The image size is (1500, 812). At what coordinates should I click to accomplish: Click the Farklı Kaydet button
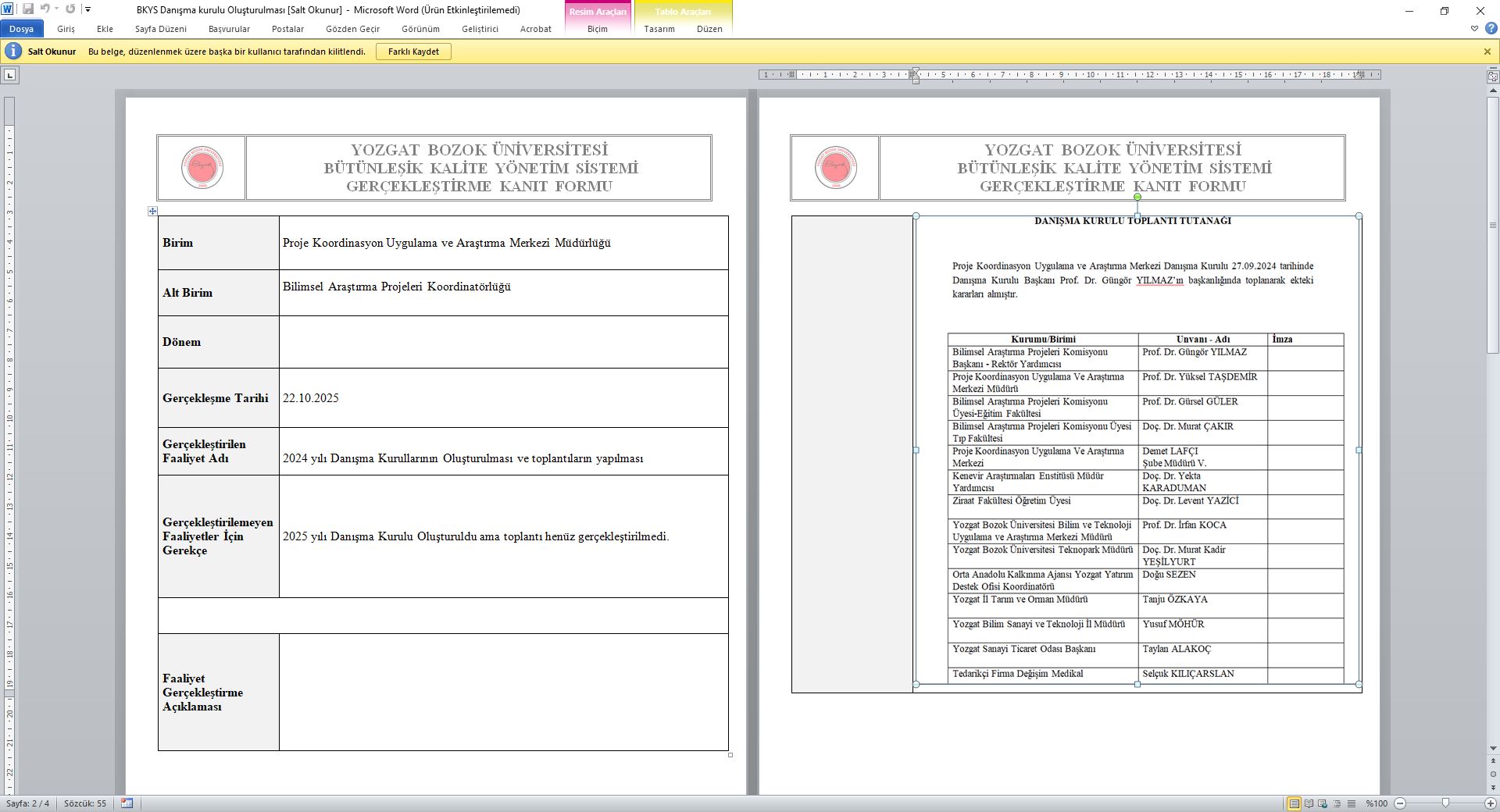413,52
